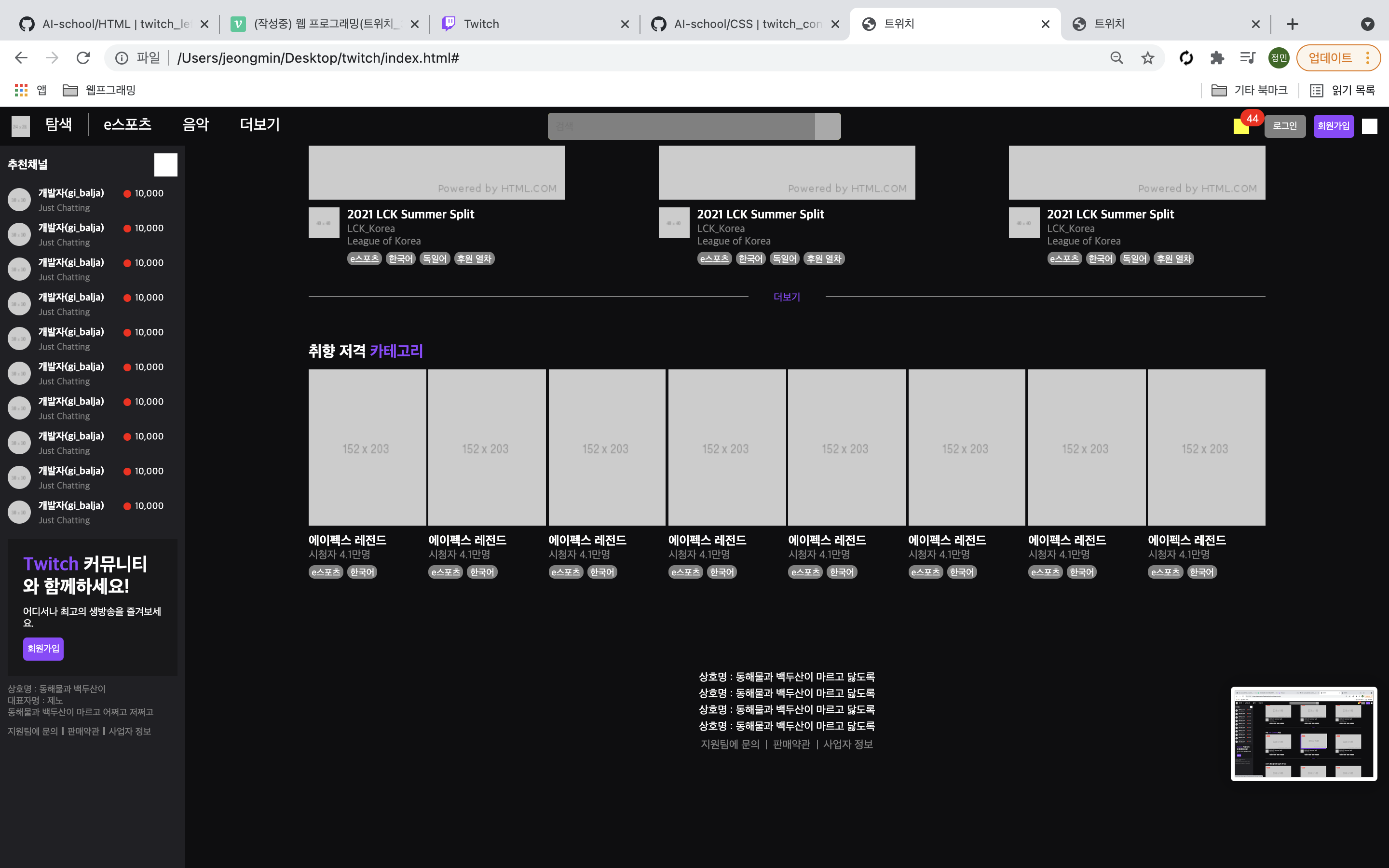Image resolution: width=1389 pixels, height=868 pixels.
Task: Switch to AI-school/HTML GitHub tab
Action: [114, 24]
